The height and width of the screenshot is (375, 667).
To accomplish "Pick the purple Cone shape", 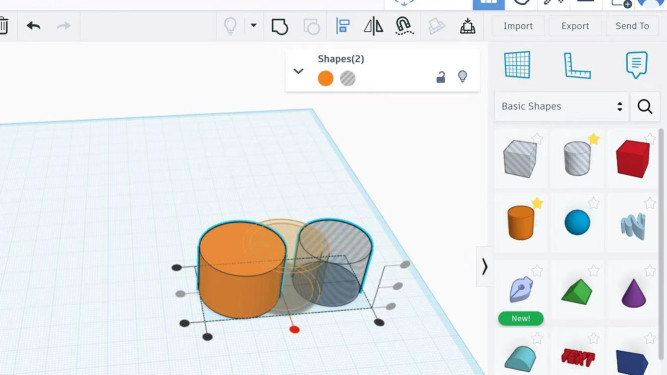I will 633,293.
